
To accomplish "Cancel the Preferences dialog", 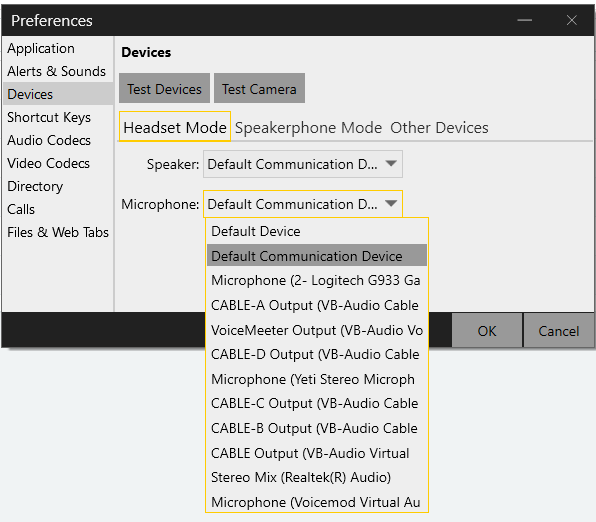I will [x=558, y=331].
